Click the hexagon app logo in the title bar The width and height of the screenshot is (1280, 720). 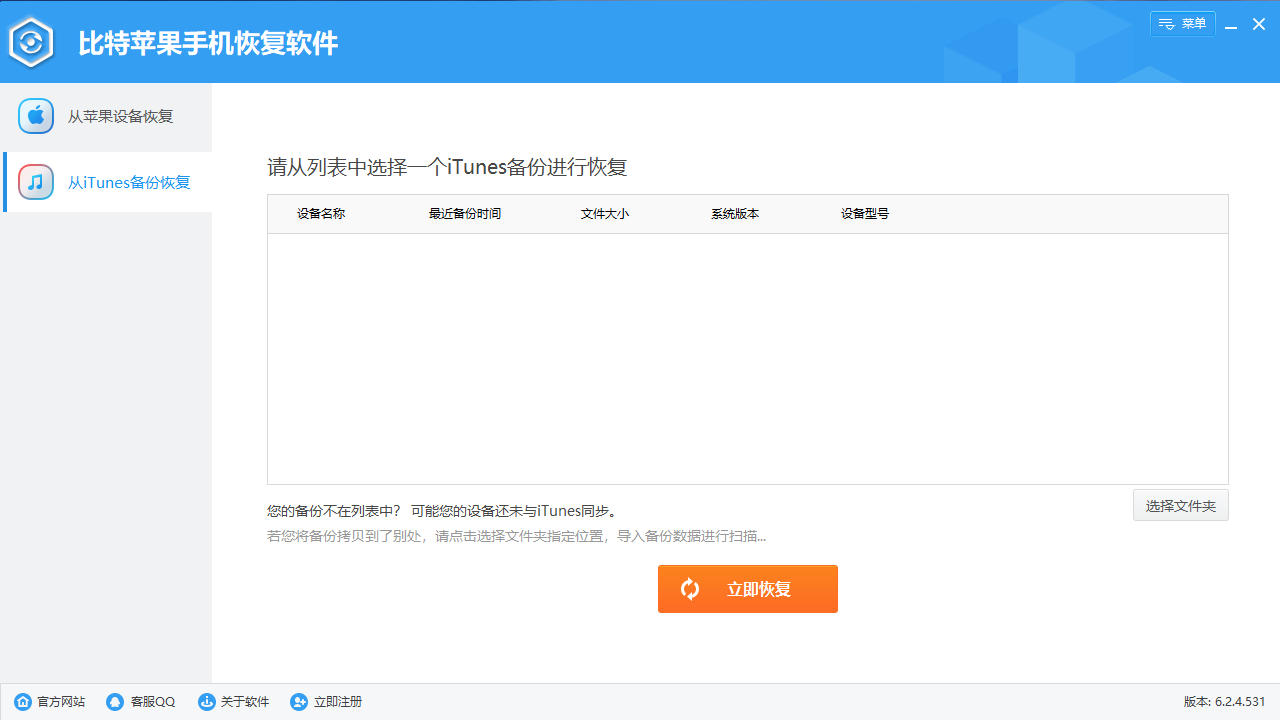(x=31, y=42)
